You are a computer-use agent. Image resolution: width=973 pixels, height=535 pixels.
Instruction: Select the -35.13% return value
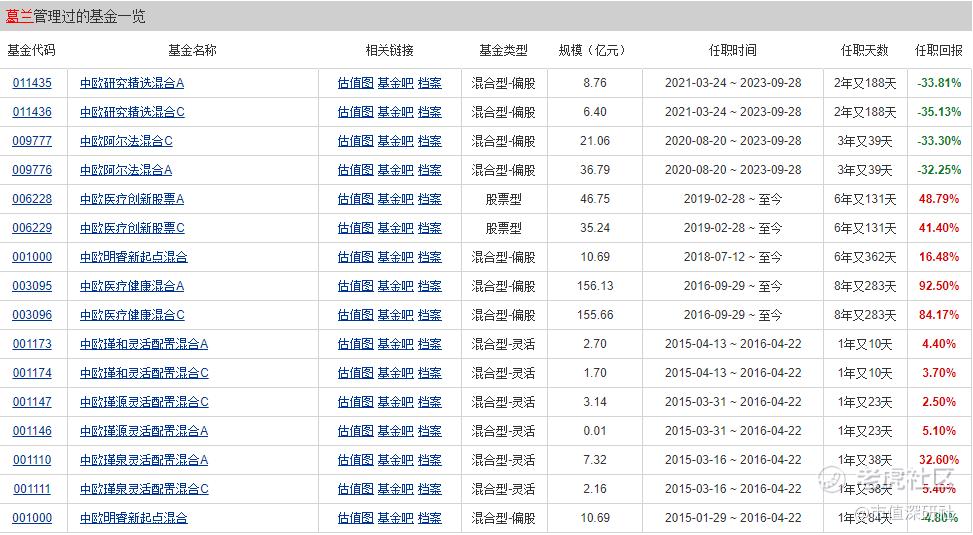click(x=939, y=112)
